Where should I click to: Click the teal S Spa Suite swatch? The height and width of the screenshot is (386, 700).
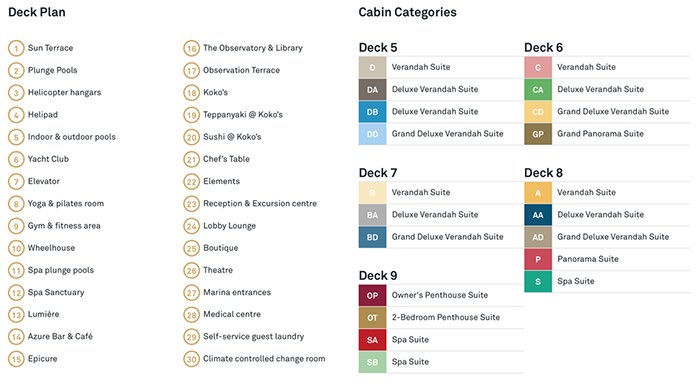point(538,282)
